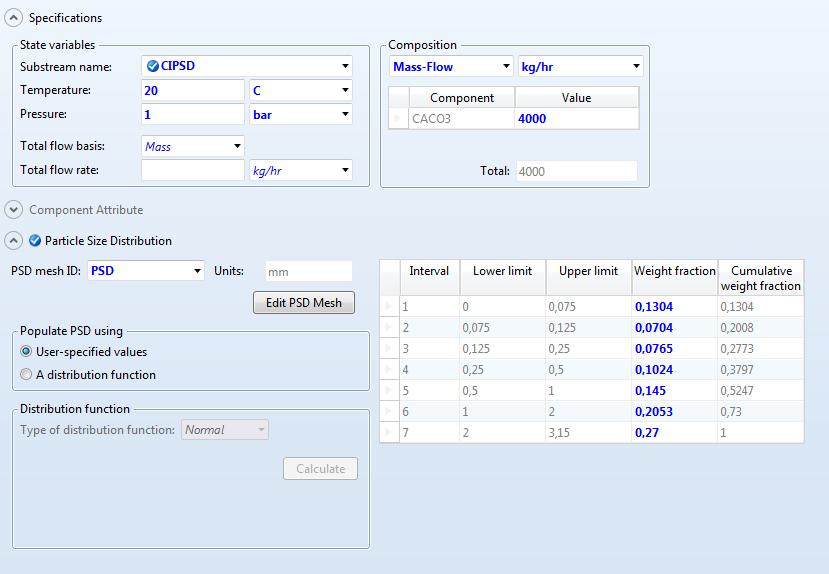Image resolution: width=829 pixels, height=574 pixels.
Task: Click upper limit cell 3,15
Action: pos(588,432)
